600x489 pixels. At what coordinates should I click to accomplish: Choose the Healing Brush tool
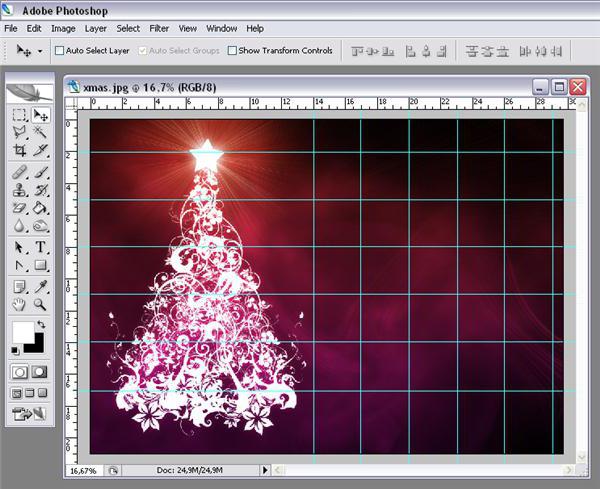pos(19,172)
